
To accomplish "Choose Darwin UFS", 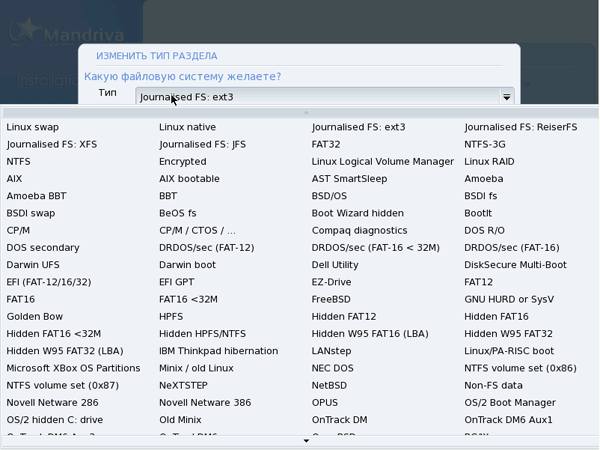I will click(x=33, y=265).
